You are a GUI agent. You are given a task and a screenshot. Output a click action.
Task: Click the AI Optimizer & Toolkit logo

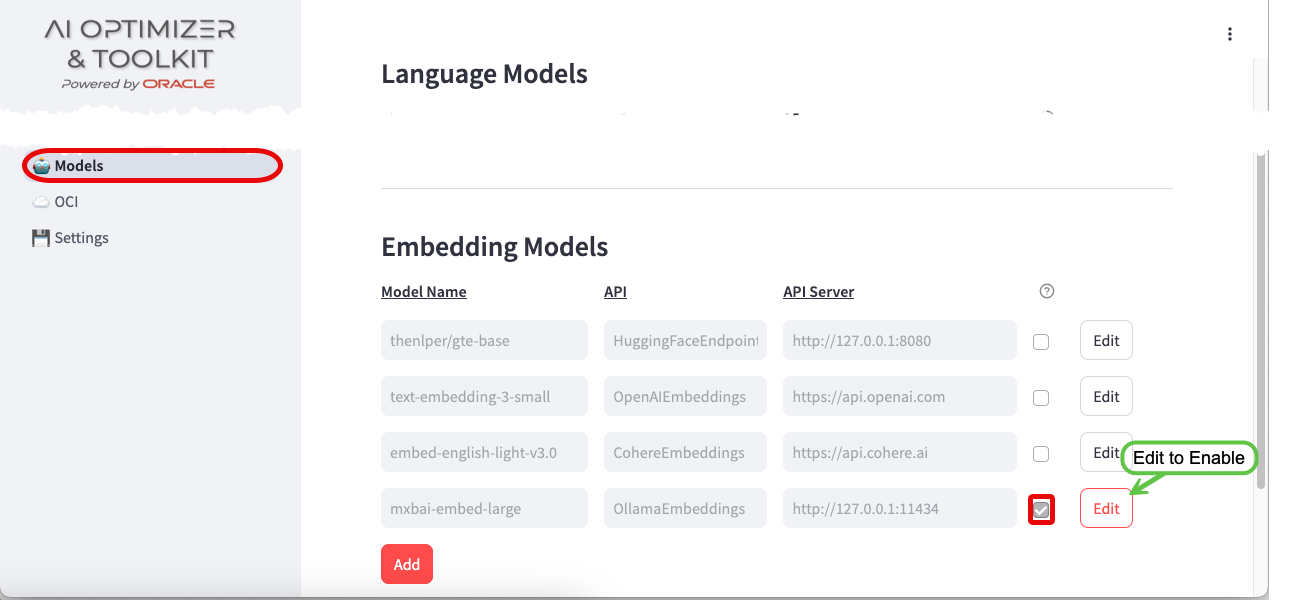pos(140,53)
